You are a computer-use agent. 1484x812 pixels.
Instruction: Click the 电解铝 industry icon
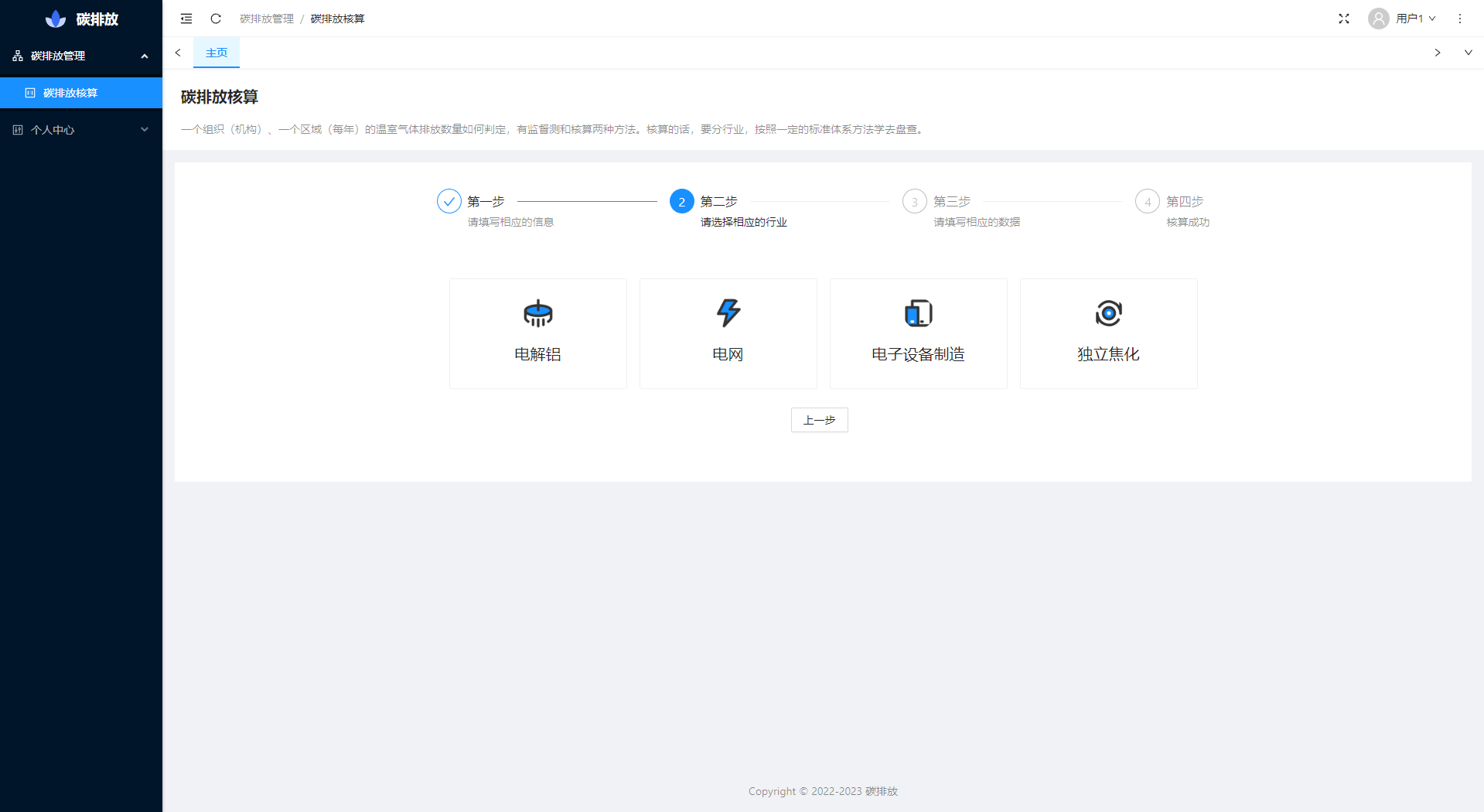pos(538,313)
